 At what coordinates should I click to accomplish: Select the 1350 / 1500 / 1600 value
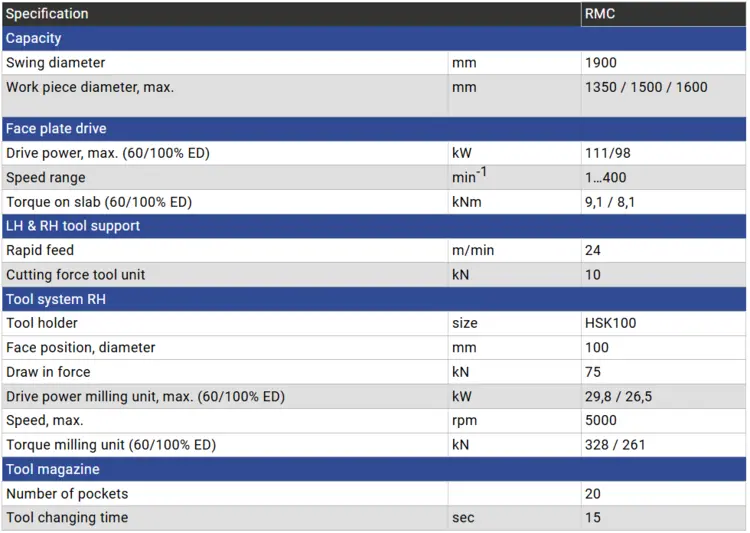(x=646, y=87)
